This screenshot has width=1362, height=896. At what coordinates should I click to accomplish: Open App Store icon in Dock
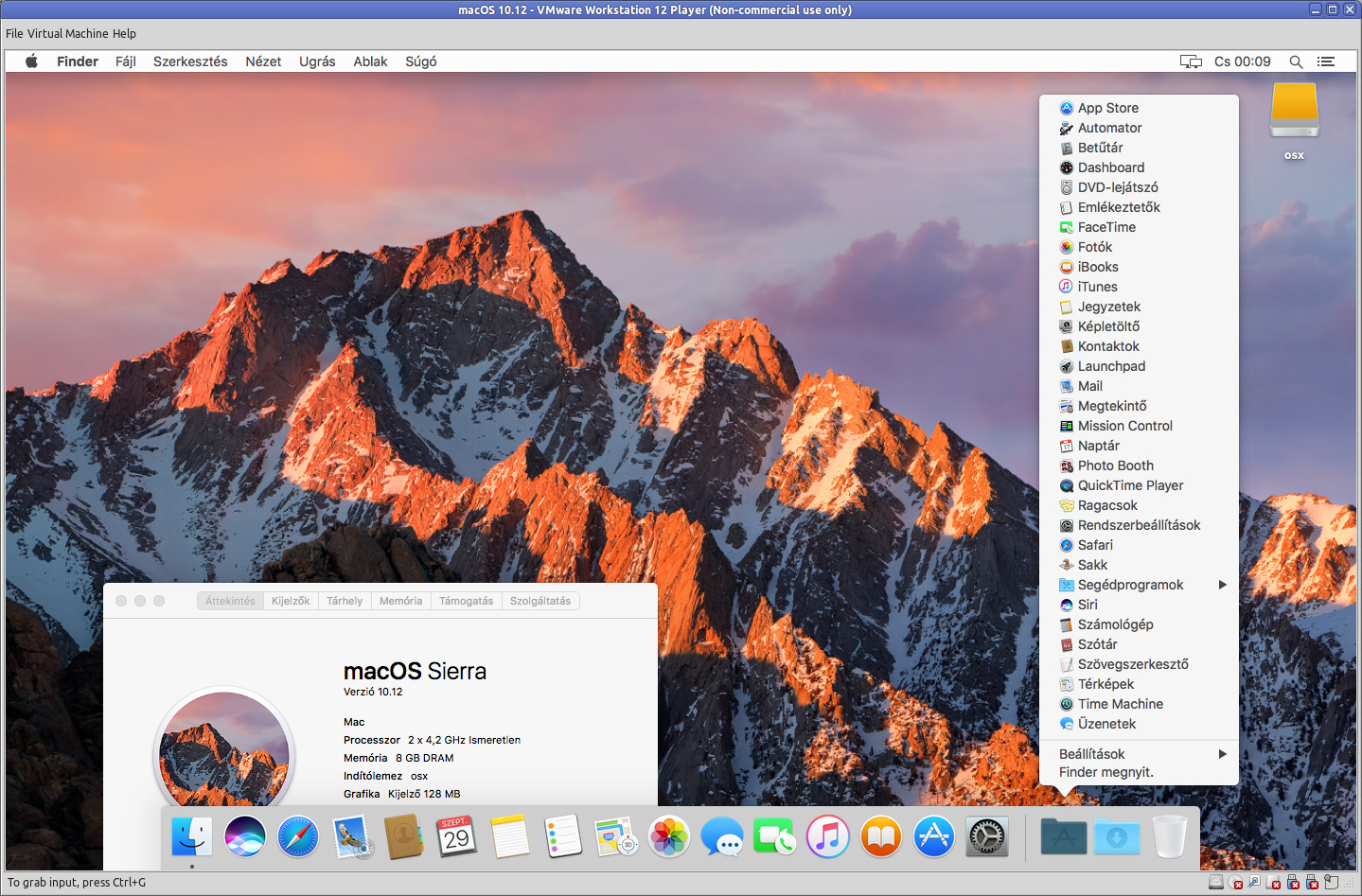(934, 836)
